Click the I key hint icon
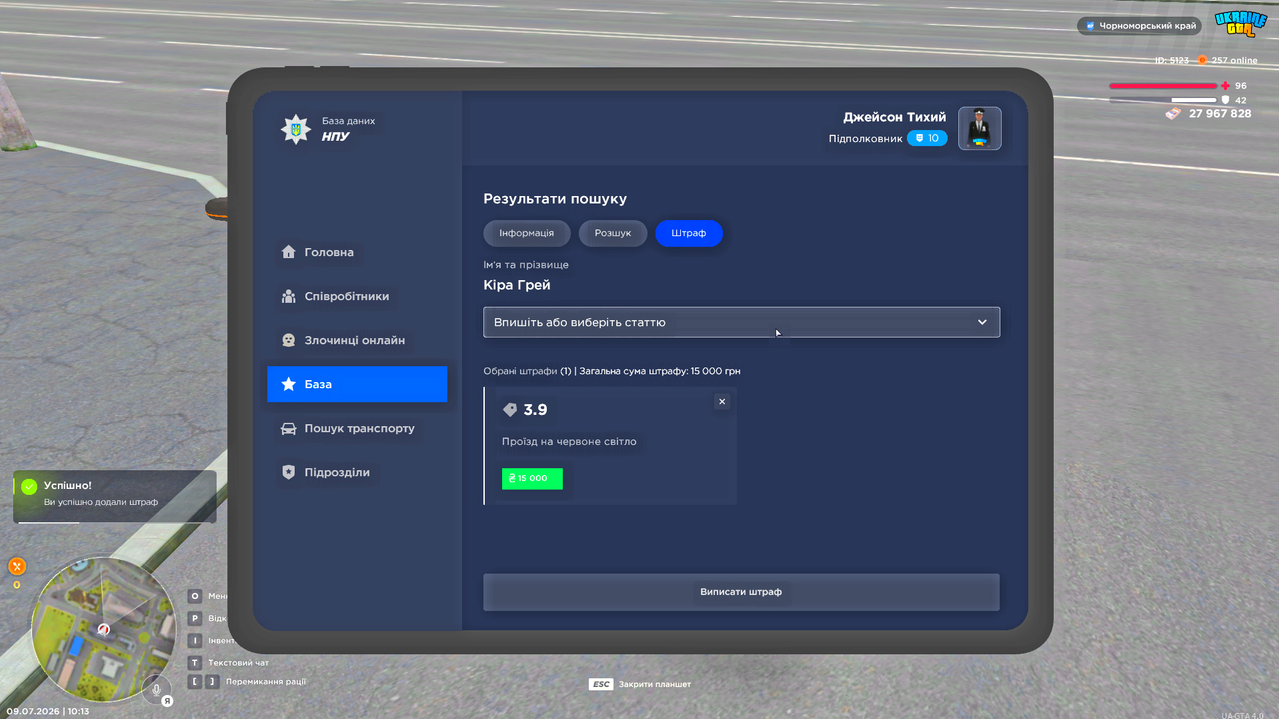 (195, 640)
